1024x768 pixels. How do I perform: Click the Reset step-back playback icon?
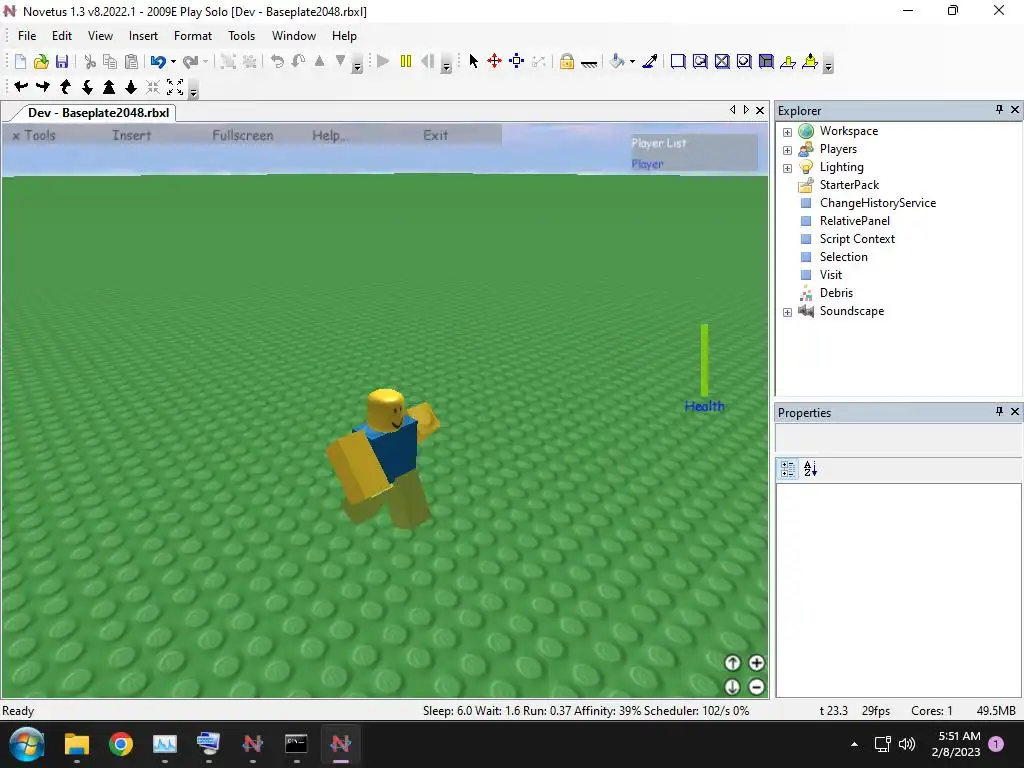tap(428, 61)
